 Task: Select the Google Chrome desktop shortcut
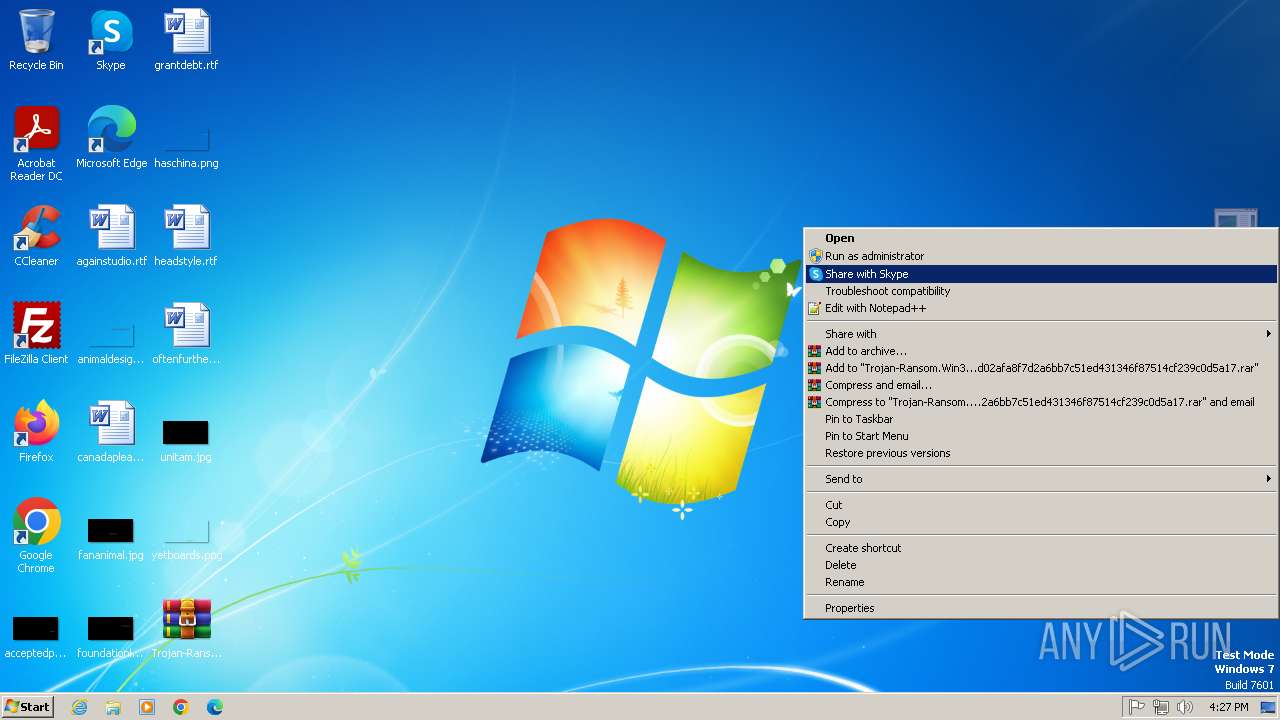pyautogui.click(x=36, y=536)
